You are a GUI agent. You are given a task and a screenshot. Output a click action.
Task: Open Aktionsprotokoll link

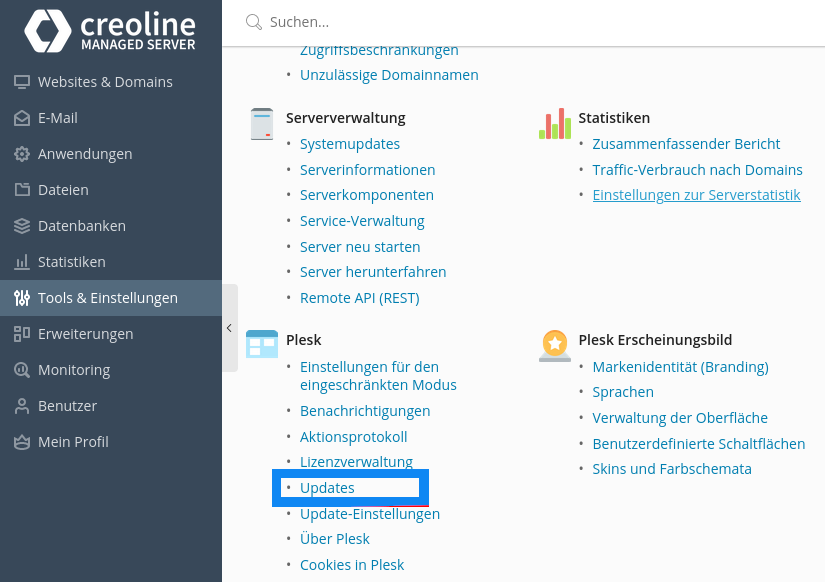354,437
